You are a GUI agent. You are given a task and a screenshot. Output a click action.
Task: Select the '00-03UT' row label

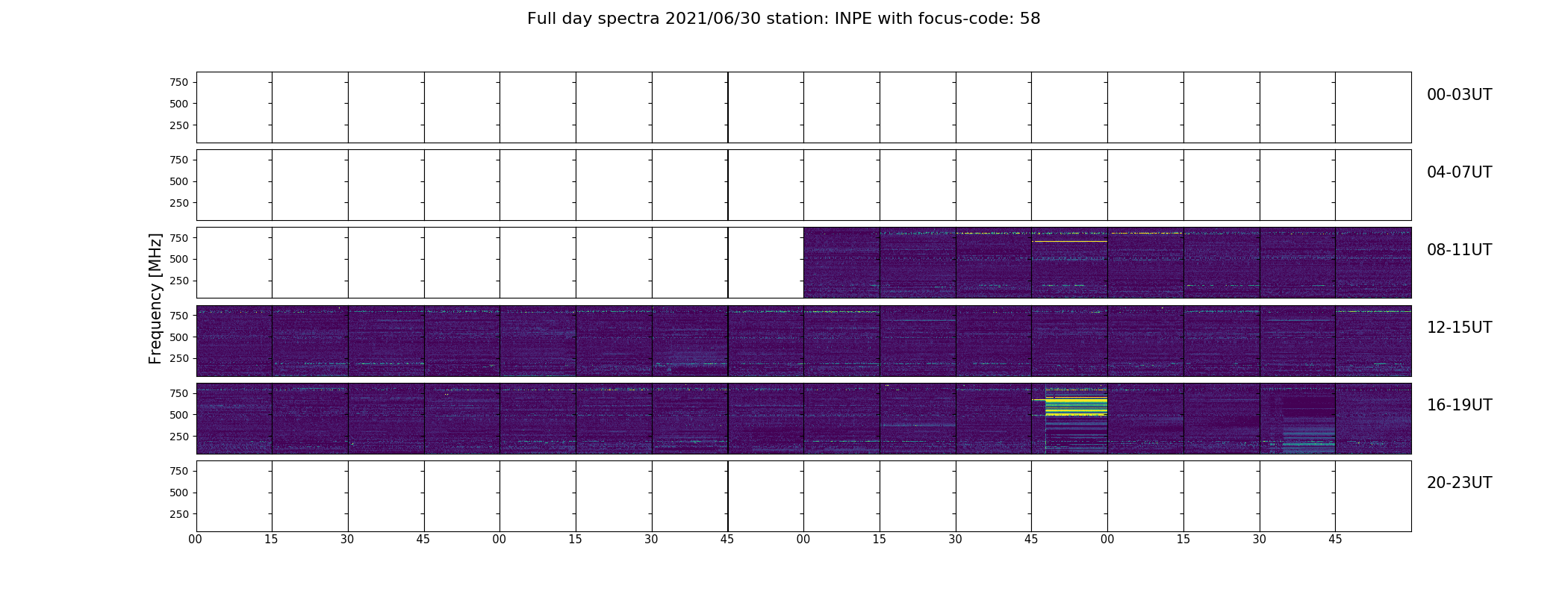coord(1459,95)
